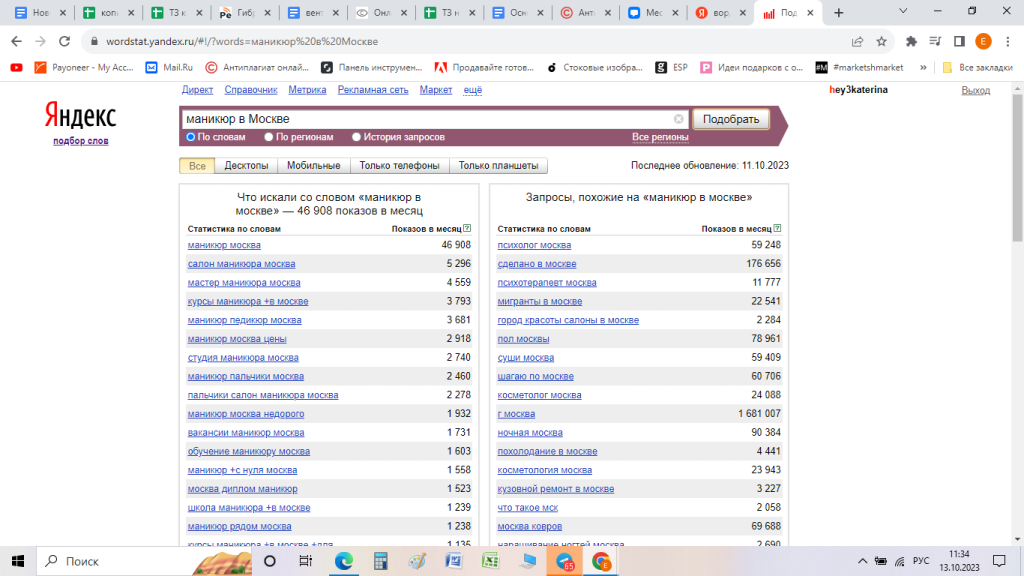
Task: Open the Mail.Ru bookmark
Action: click(169, 67)
